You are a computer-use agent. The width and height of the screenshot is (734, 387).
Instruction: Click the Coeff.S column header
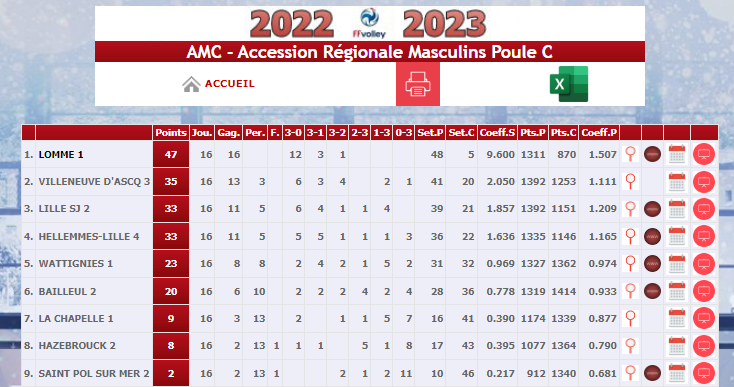[497, 132]
